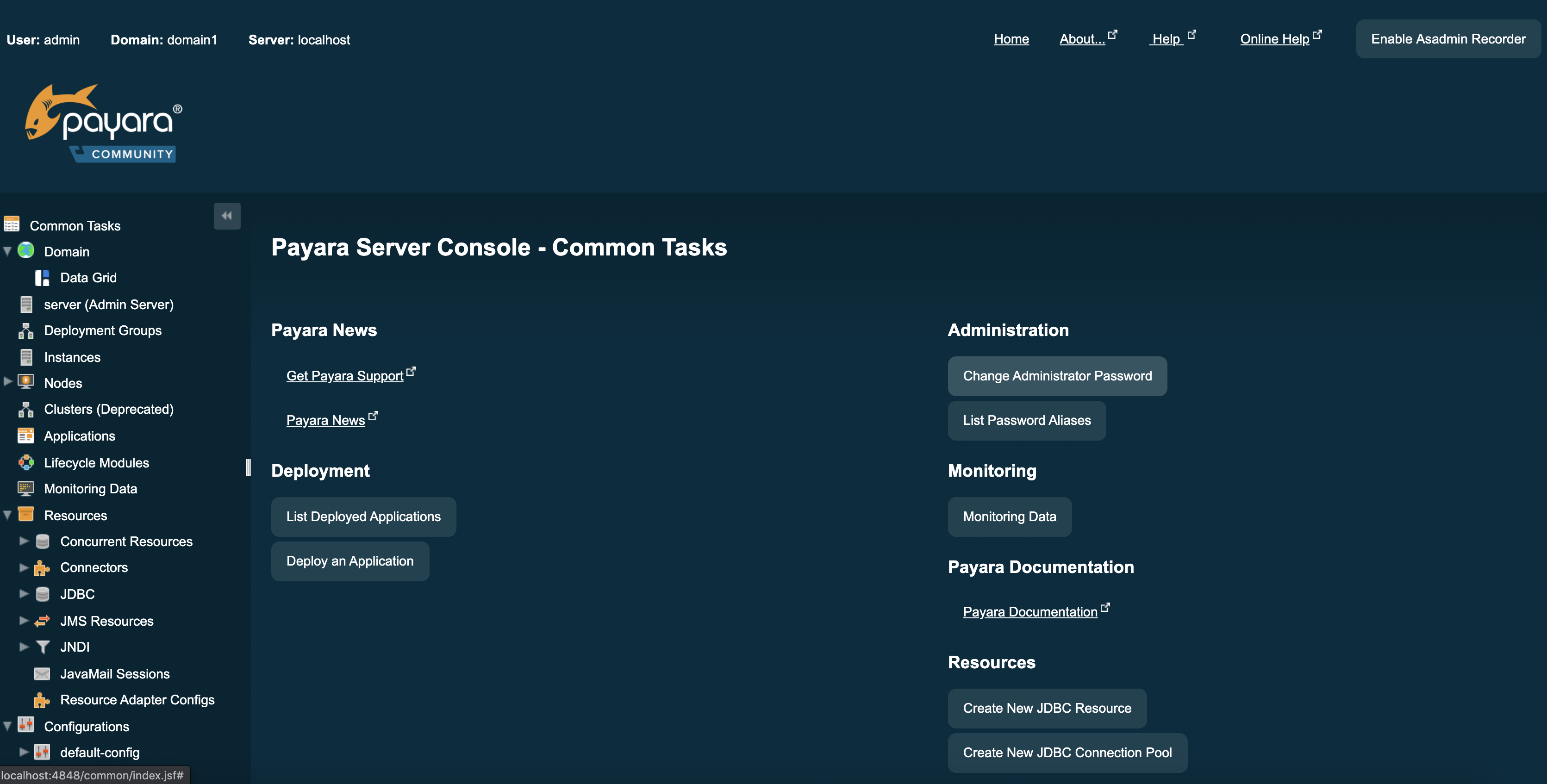Click Create New JDBC Resource button

click(x=1047, y=707)
